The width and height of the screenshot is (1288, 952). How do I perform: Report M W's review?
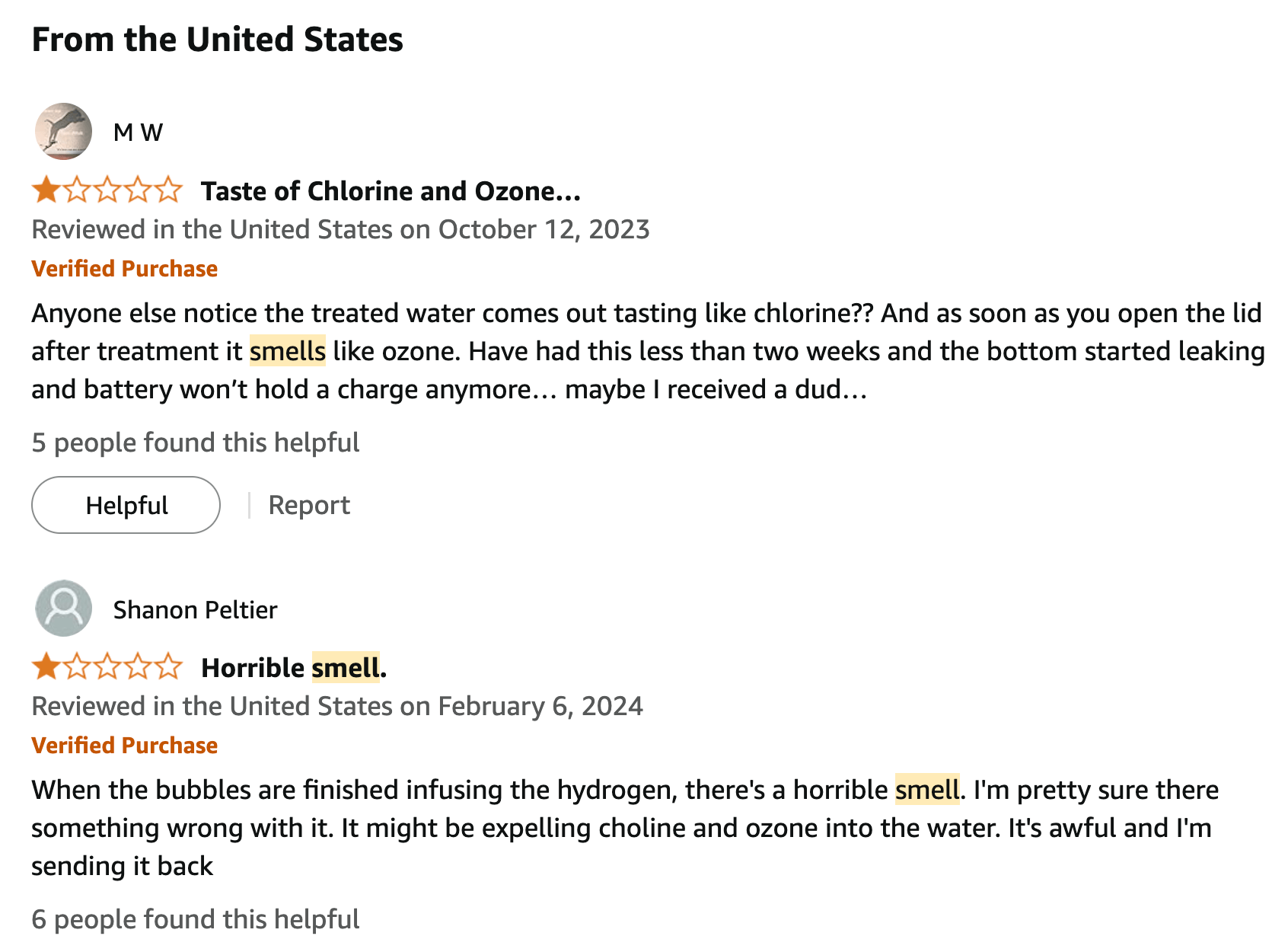[309, 505]
